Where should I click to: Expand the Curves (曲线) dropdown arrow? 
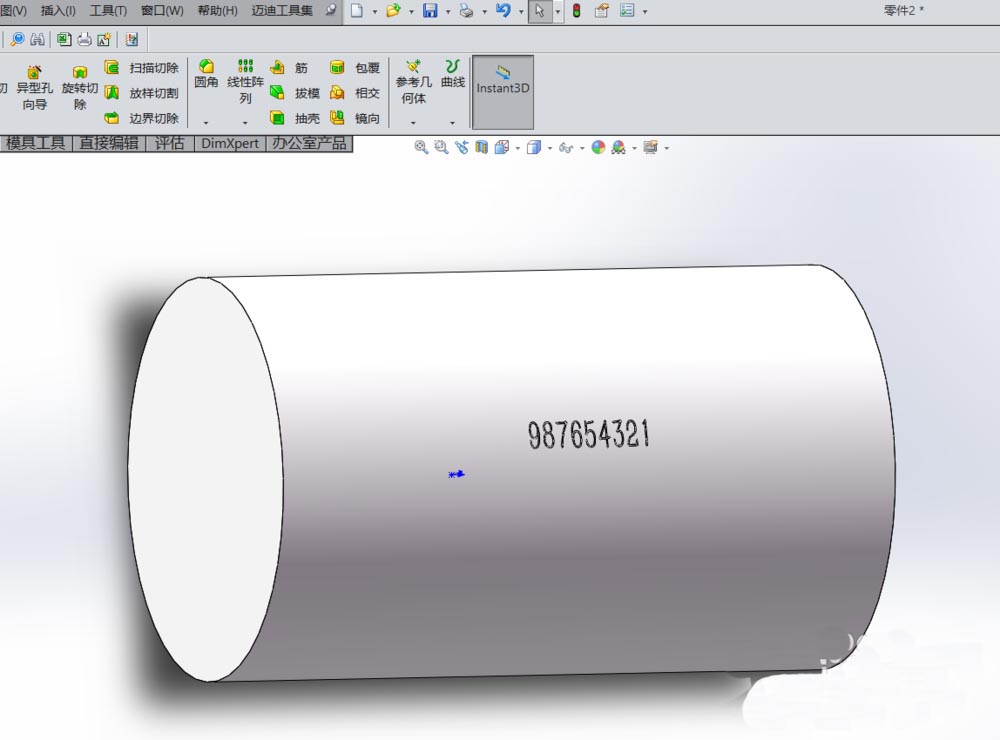[453, 122]
